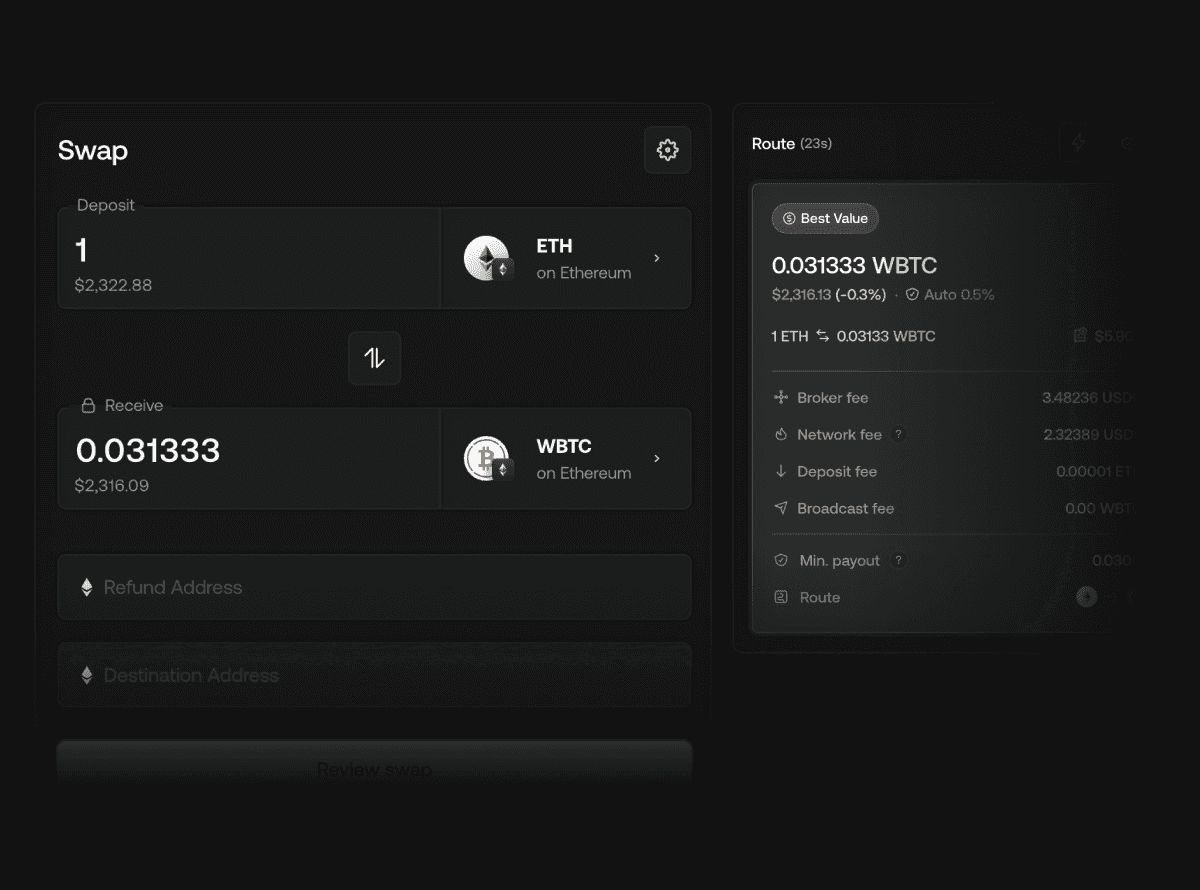Click the chevron next to WBTC
The height and width of the screenshot is (890, 1200).
[x=657, y=458]
